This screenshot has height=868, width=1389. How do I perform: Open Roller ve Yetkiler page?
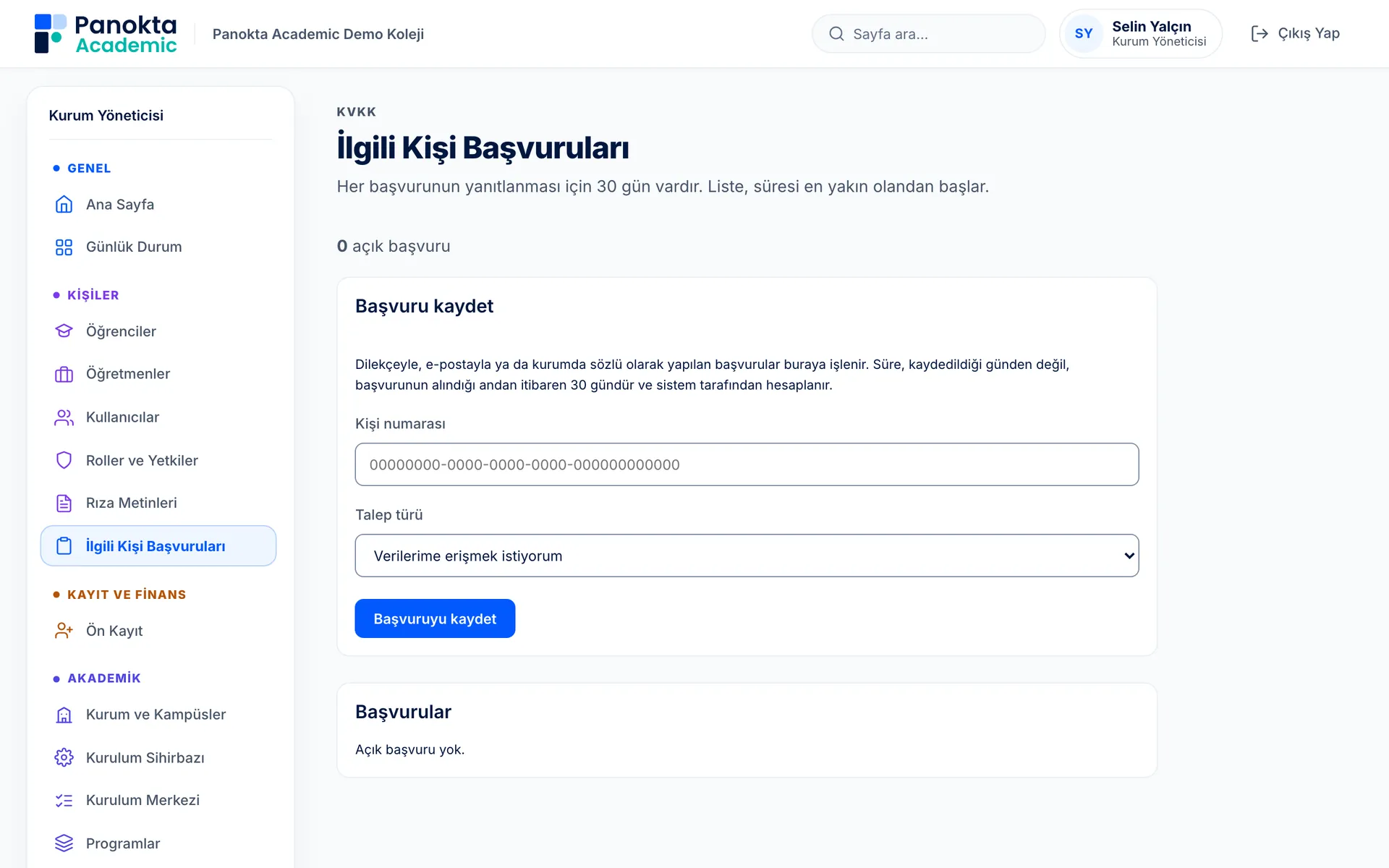[x=158, y=460]
